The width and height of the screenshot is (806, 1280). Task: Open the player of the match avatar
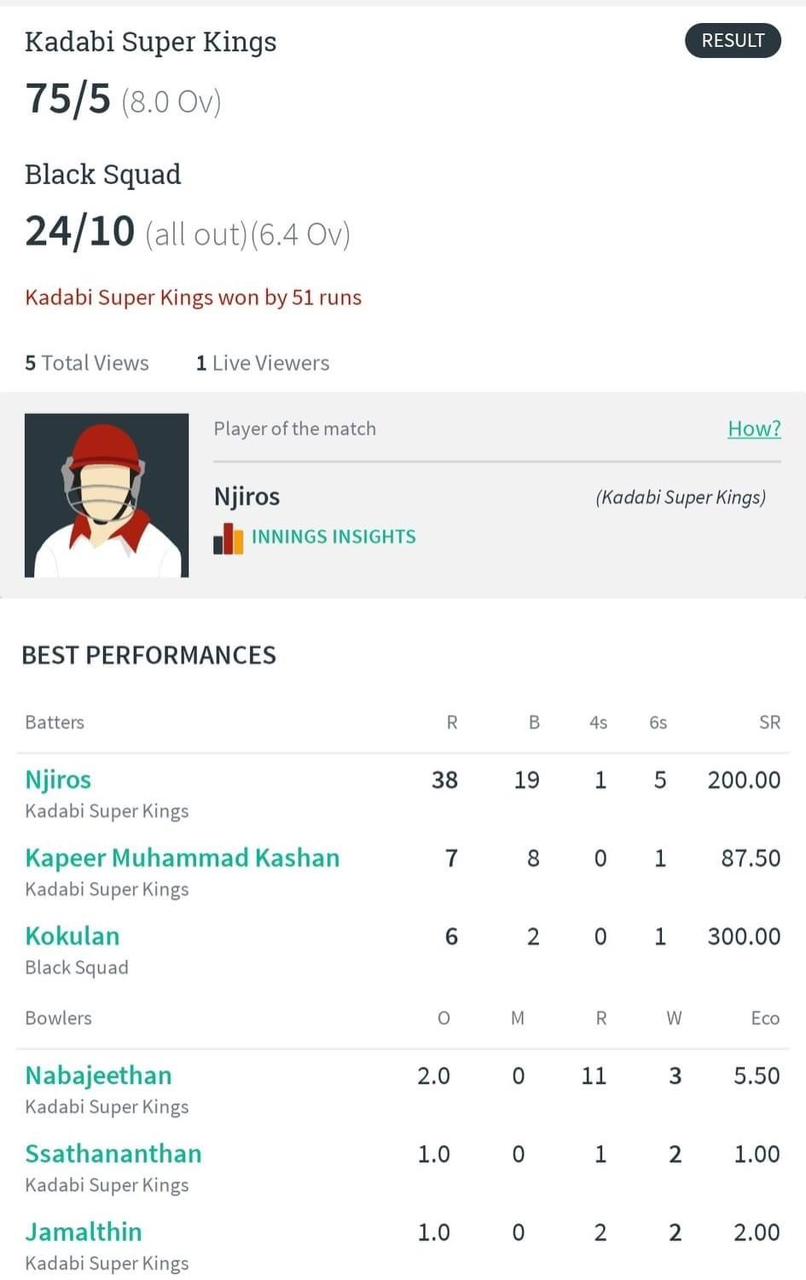click(107, 495)
